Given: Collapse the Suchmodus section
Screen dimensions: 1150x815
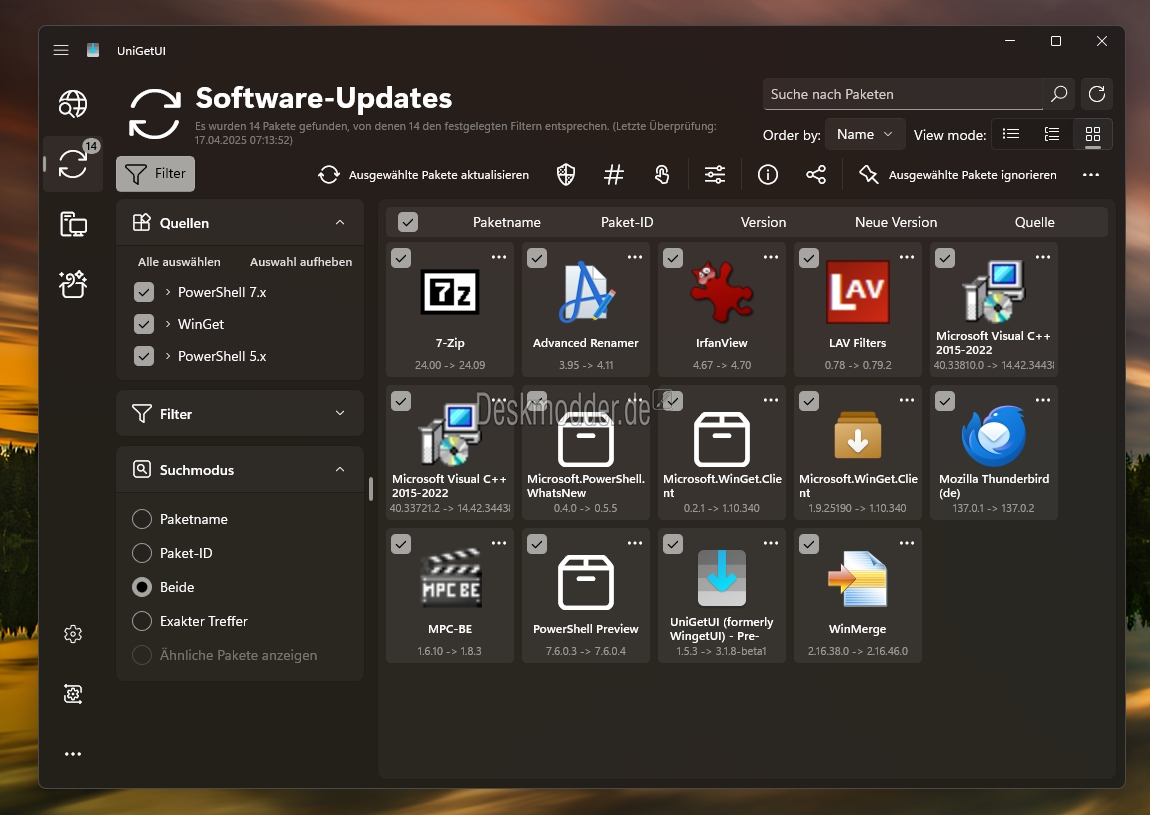Looking at the screenshot, I should (340, 469).
